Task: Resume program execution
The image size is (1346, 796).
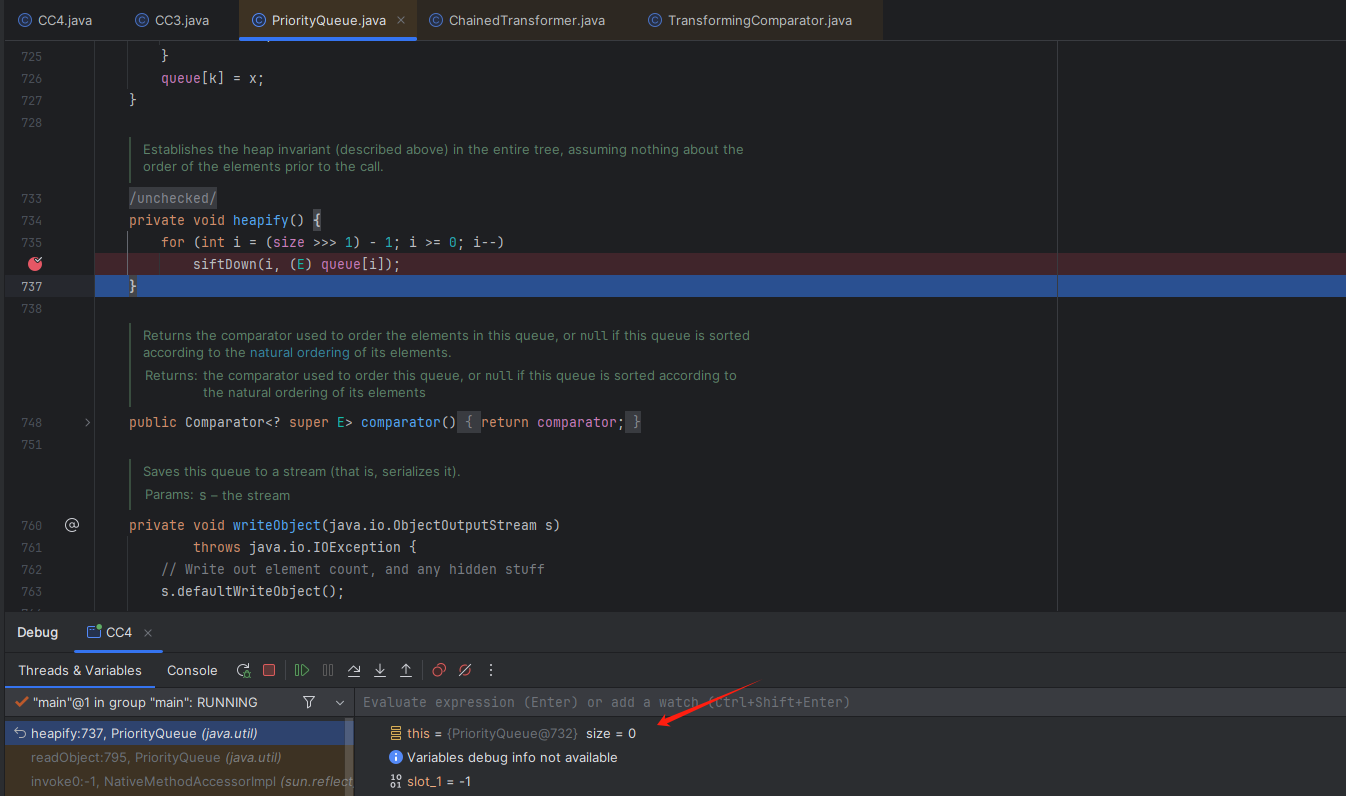Action: (x=302, y=670)
